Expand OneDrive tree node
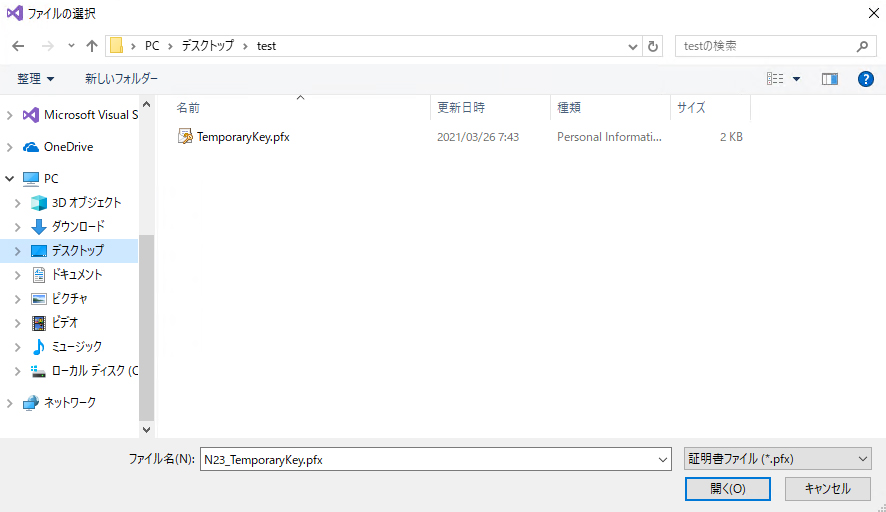 (10, 147)
